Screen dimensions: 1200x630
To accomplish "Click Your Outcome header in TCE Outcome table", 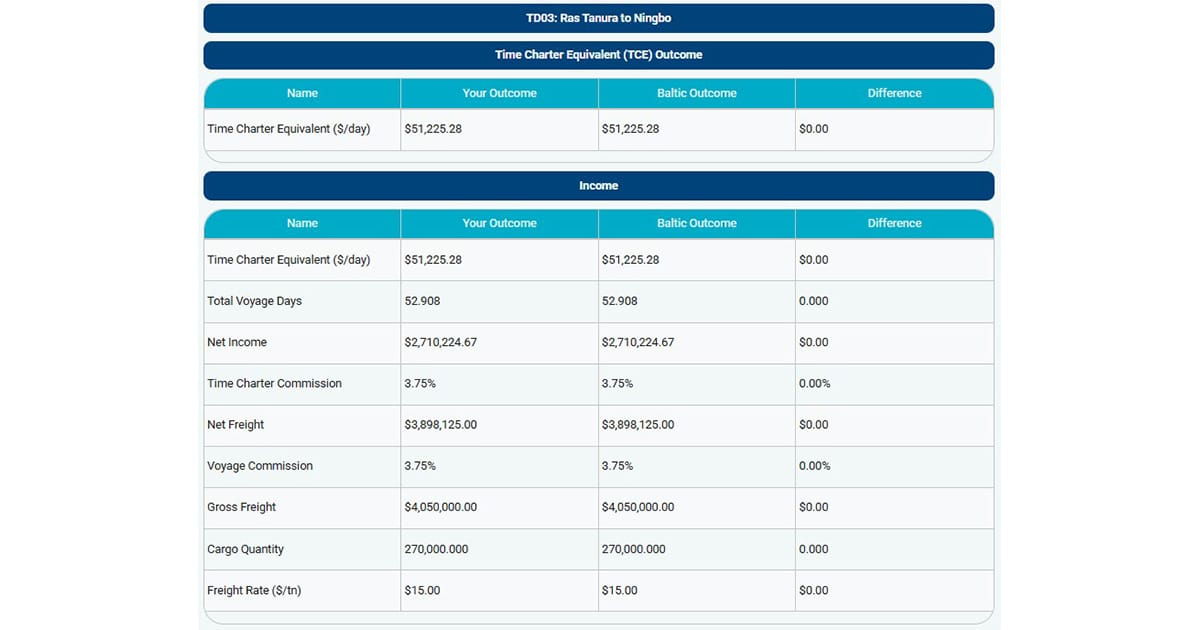I will click(499, 93).
